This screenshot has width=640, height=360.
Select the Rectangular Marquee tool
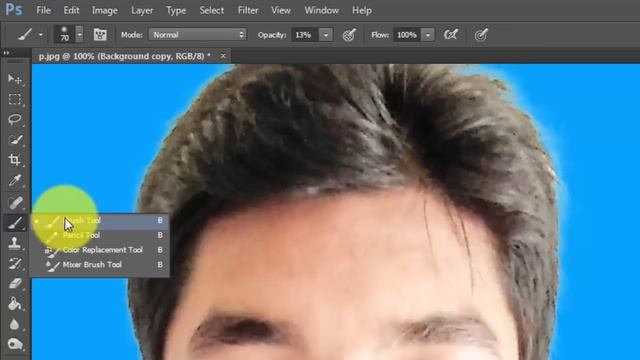point(15,99)
